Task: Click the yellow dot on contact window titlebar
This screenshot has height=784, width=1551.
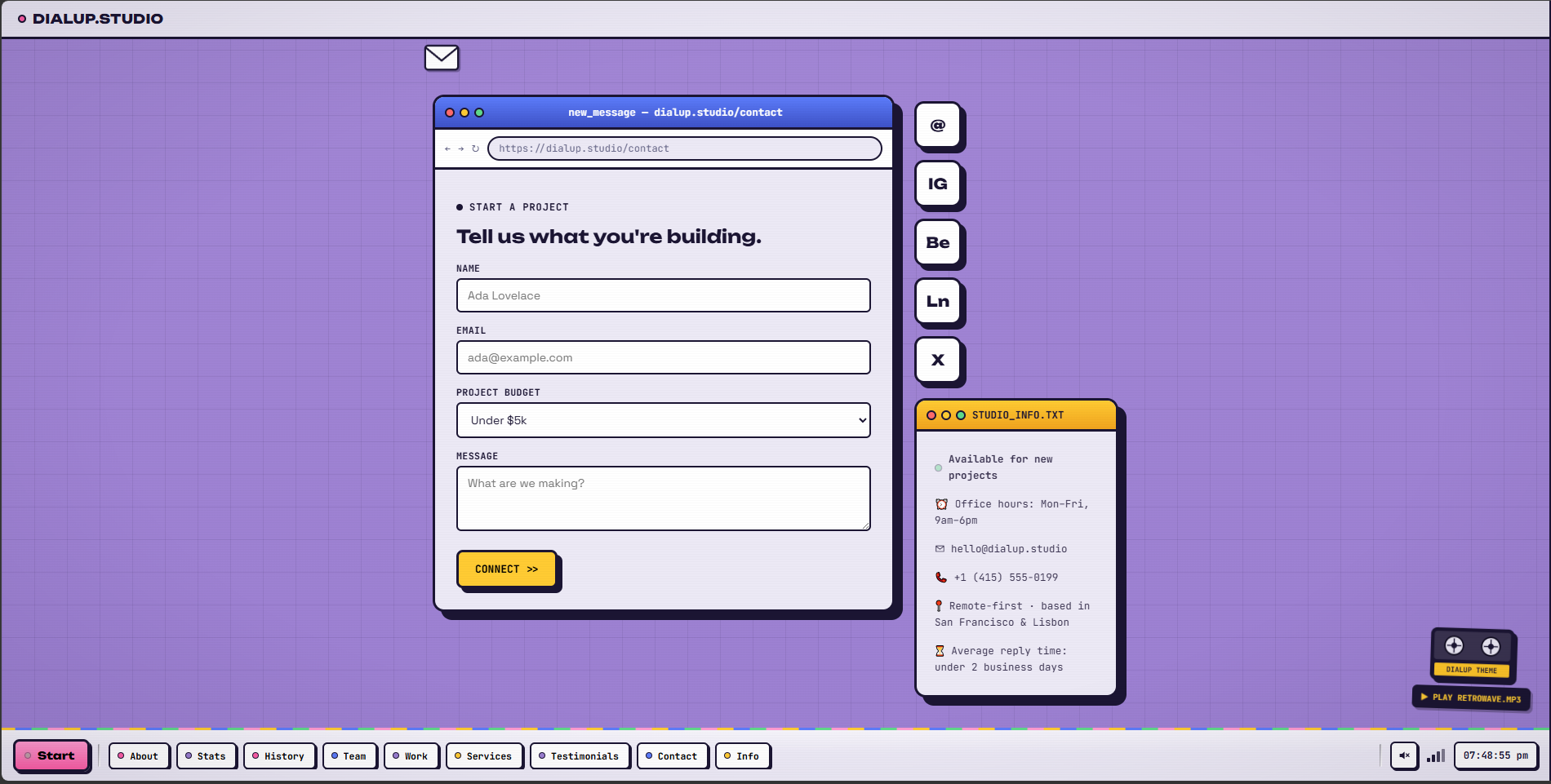Action: point(464,113)
